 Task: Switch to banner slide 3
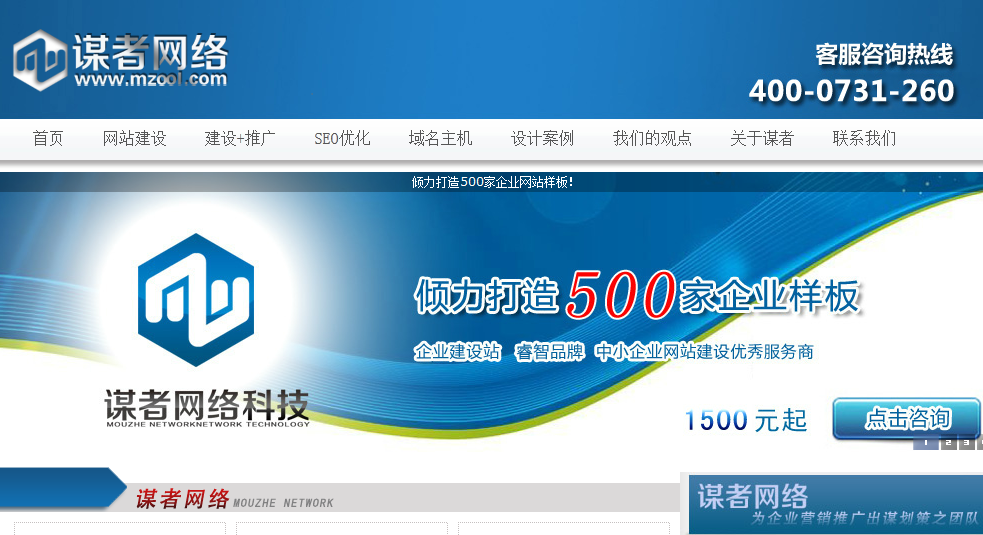coord(966,442)
